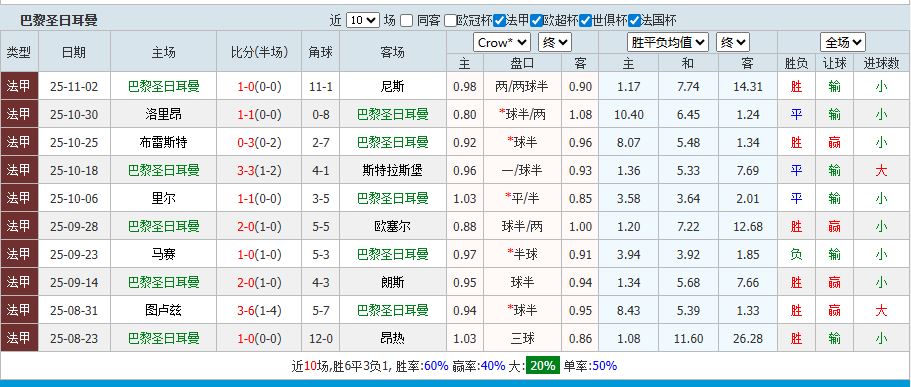911x387 pixels.
Task: Click the away odds 14.31
Action: click(x=747, y=87)
